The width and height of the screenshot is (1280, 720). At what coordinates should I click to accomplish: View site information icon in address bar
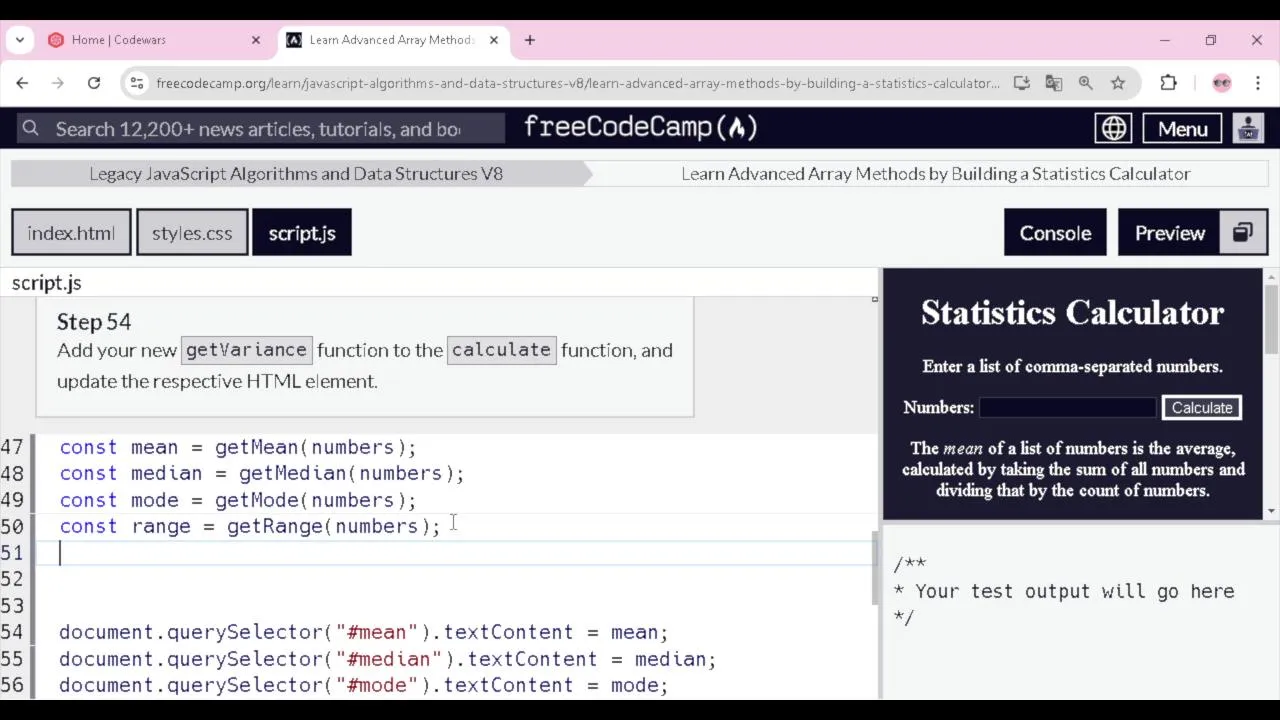click(x=137, y=83)
